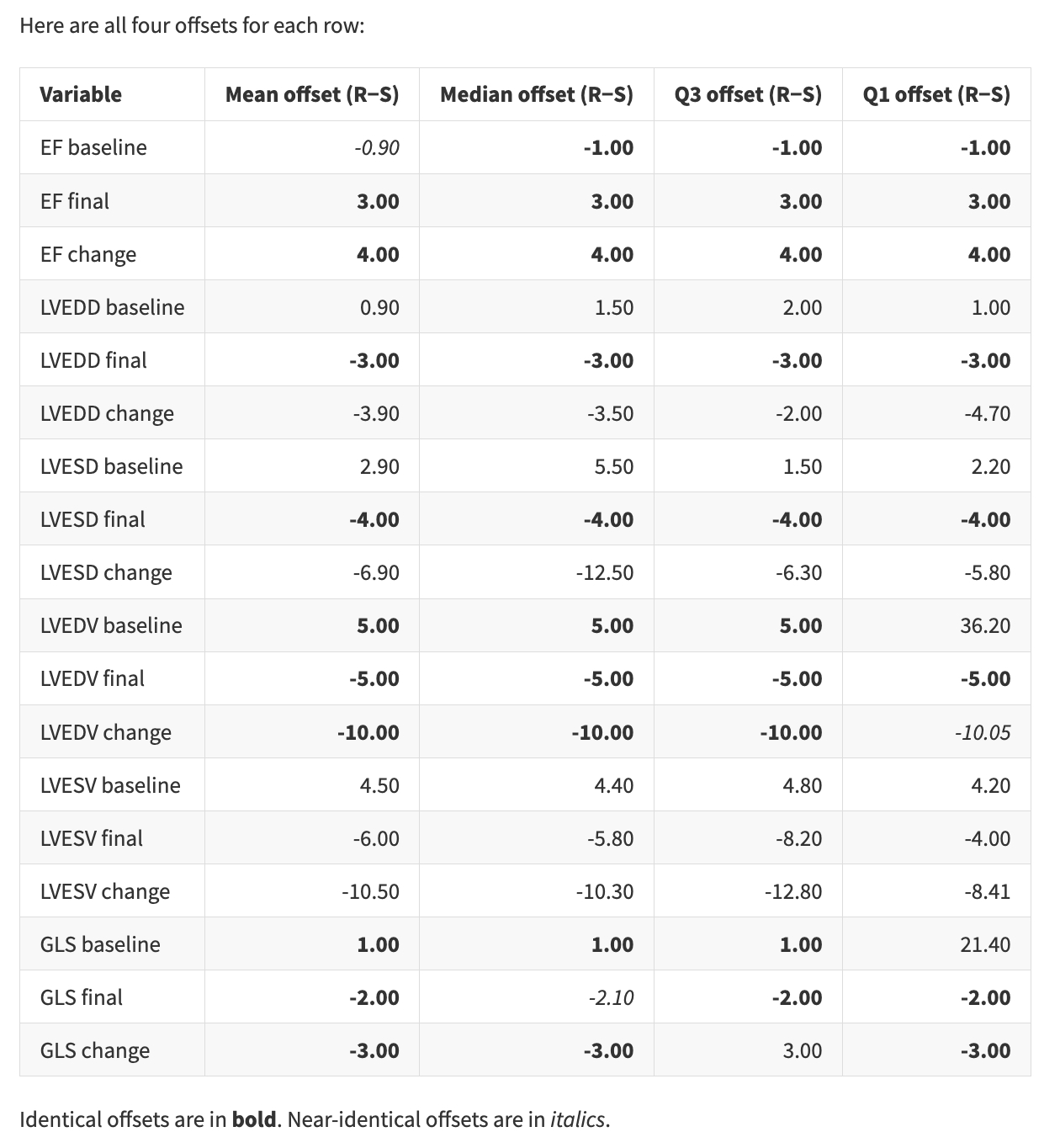
Task: Click the Q3 offset (R–S) header
Action: pyautogui.click(x=747, y=94)
